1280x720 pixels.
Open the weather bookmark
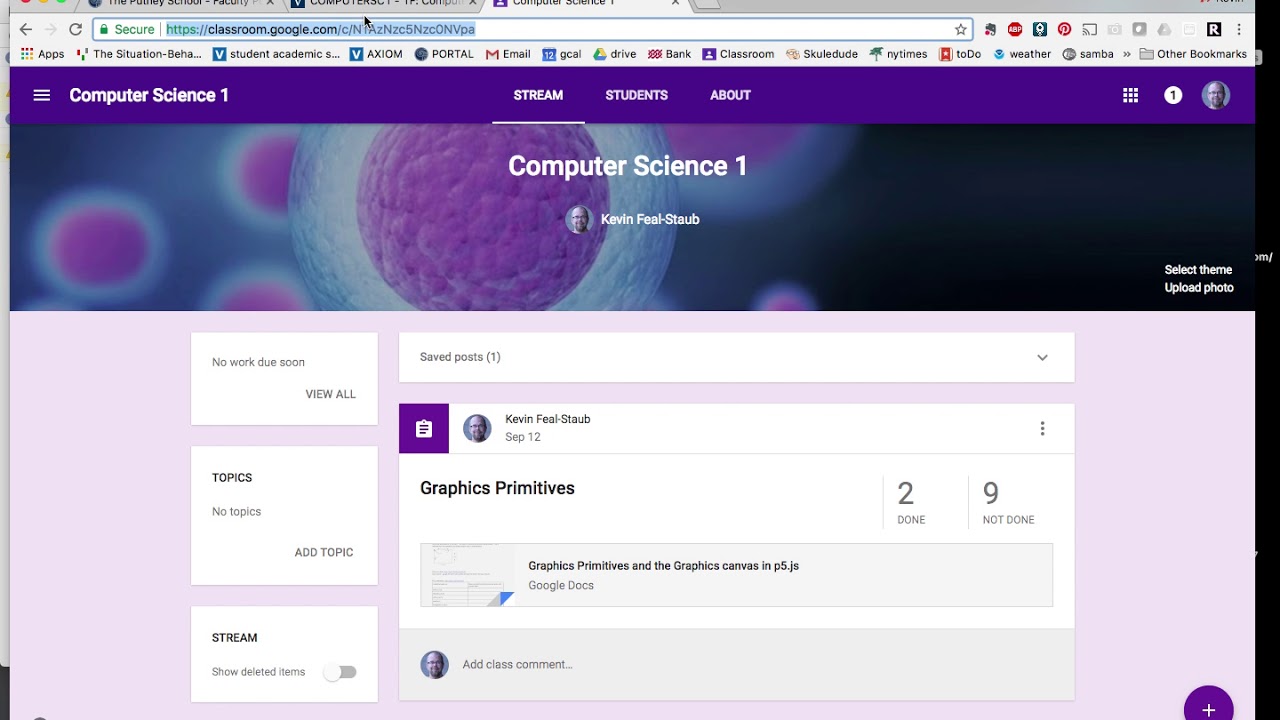[x=1022, y=54]
